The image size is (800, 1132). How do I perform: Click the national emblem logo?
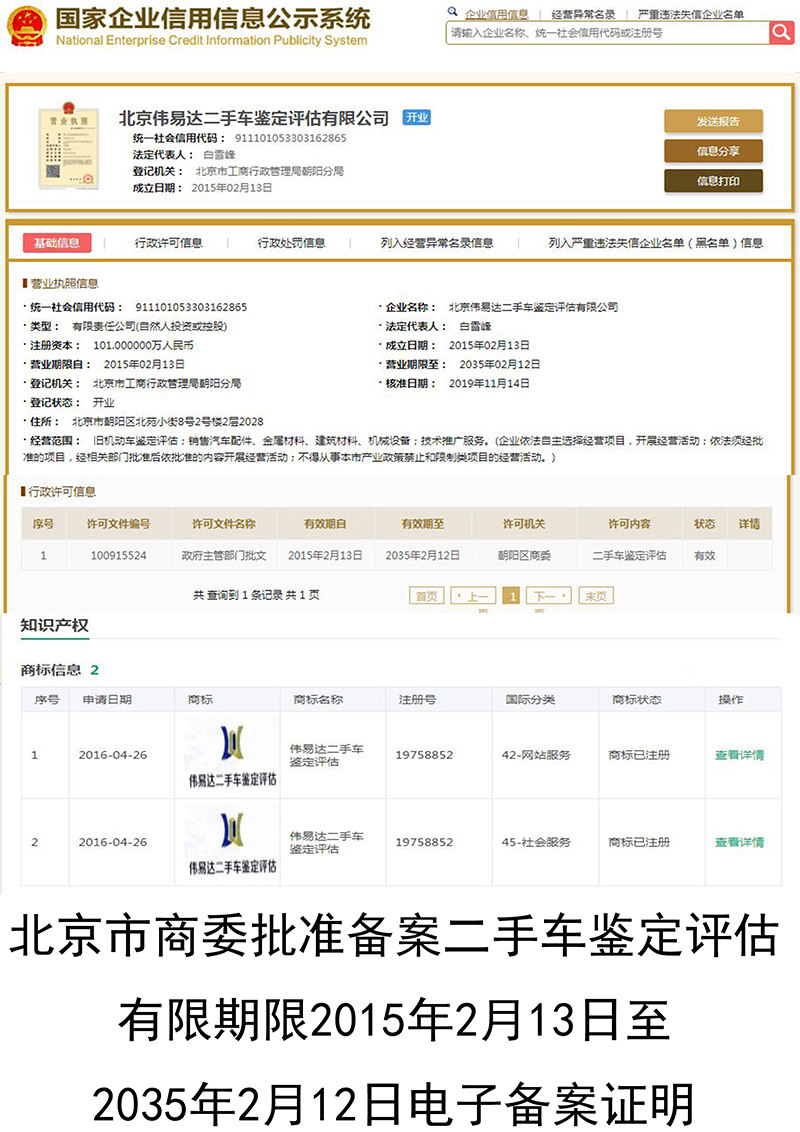[x=27, y=27]
